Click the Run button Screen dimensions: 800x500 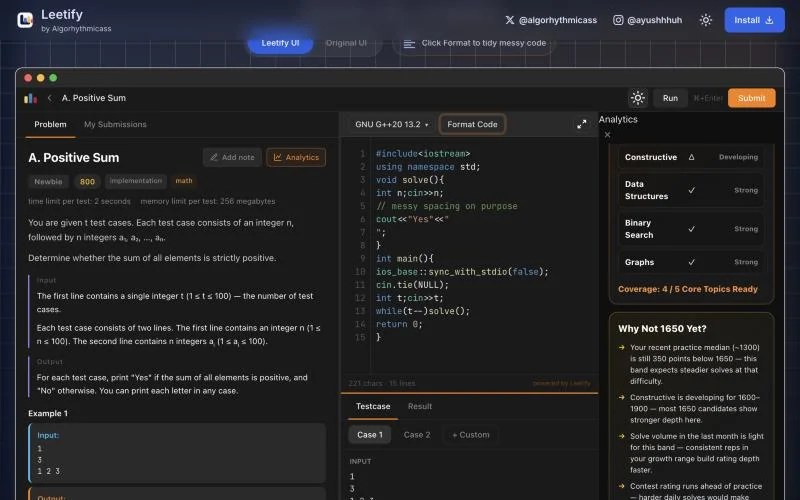coord(670,98)
